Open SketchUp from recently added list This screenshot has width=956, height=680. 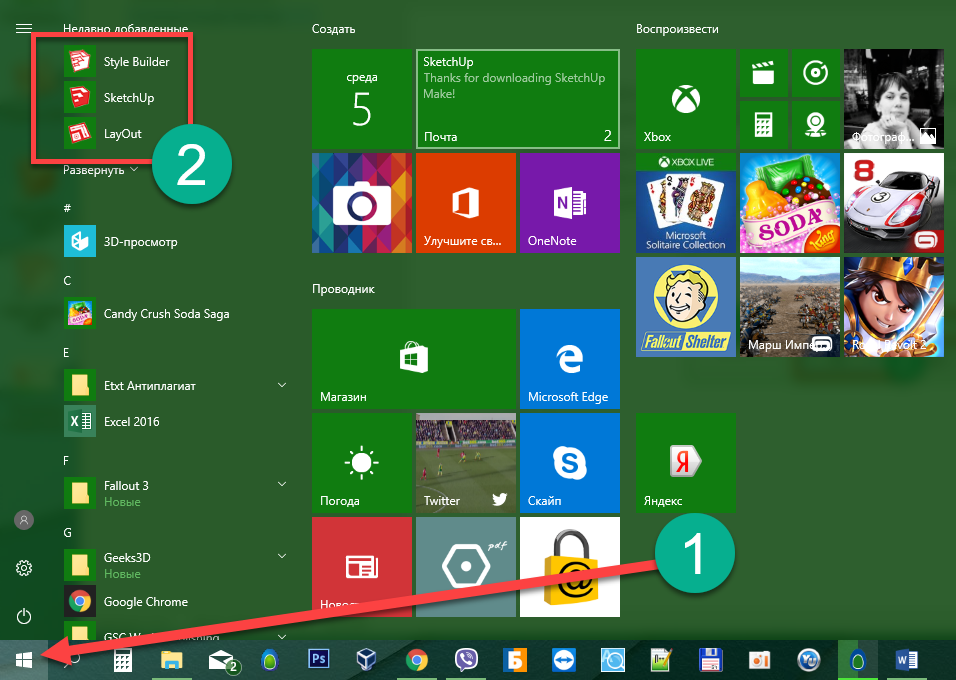(128, 98)
